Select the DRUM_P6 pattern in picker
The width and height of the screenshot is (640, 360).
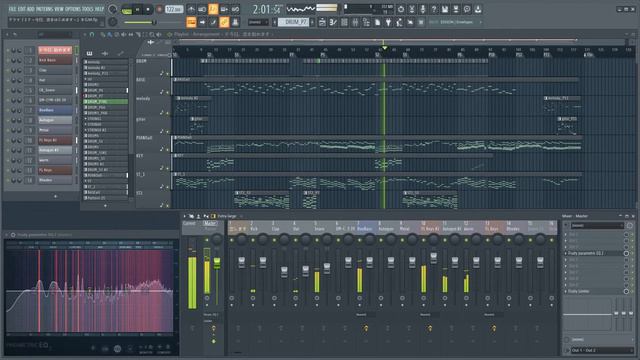click(x=106, y=90)
